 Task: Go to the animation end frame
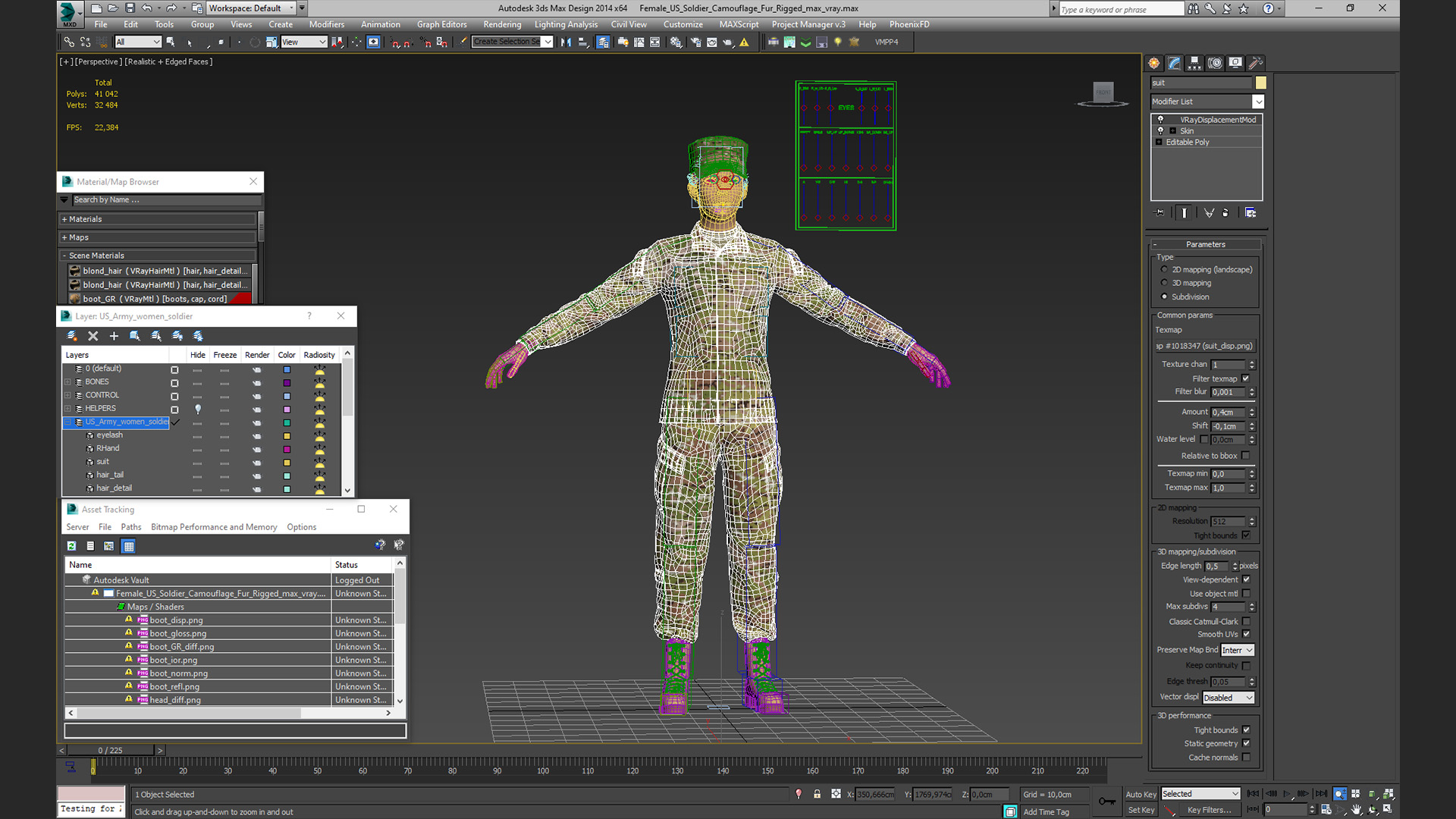pyautogui.click(x=1321, y=794)
